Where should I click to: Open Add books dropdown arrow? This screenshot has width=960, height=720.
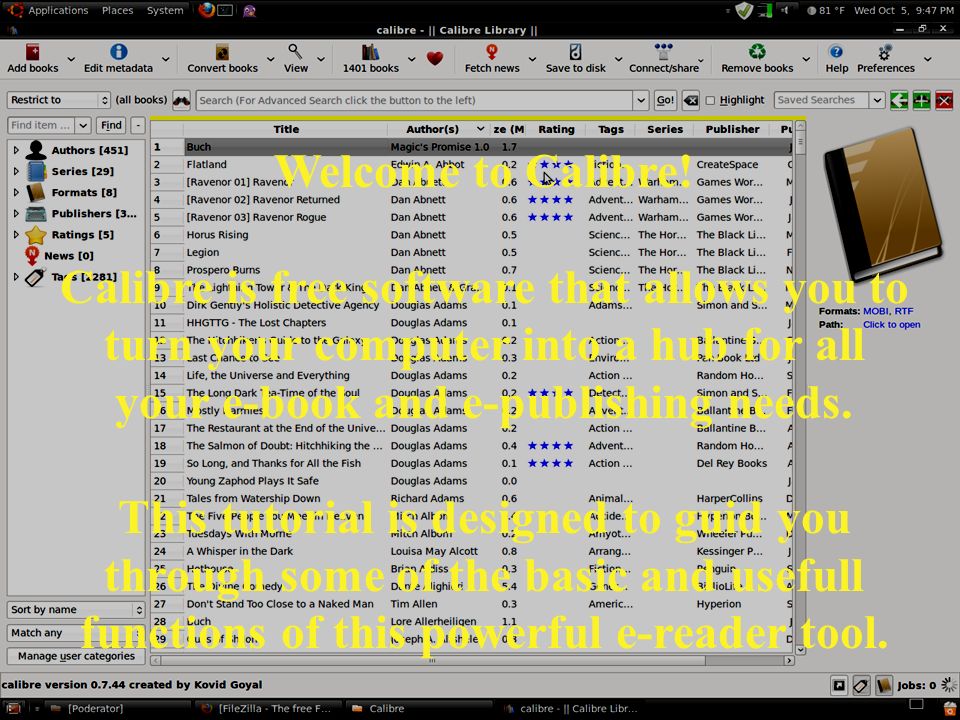pyautogui.click(x=71, y=59)
